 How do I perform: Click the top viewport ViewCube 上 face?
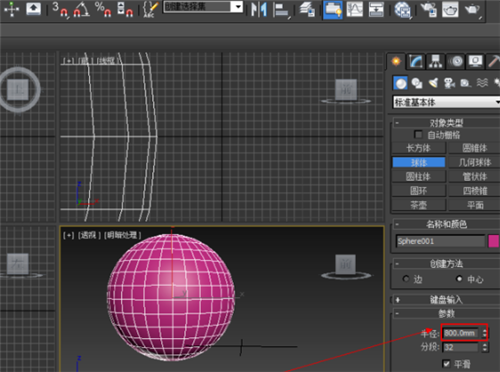[x=18, y=89]
